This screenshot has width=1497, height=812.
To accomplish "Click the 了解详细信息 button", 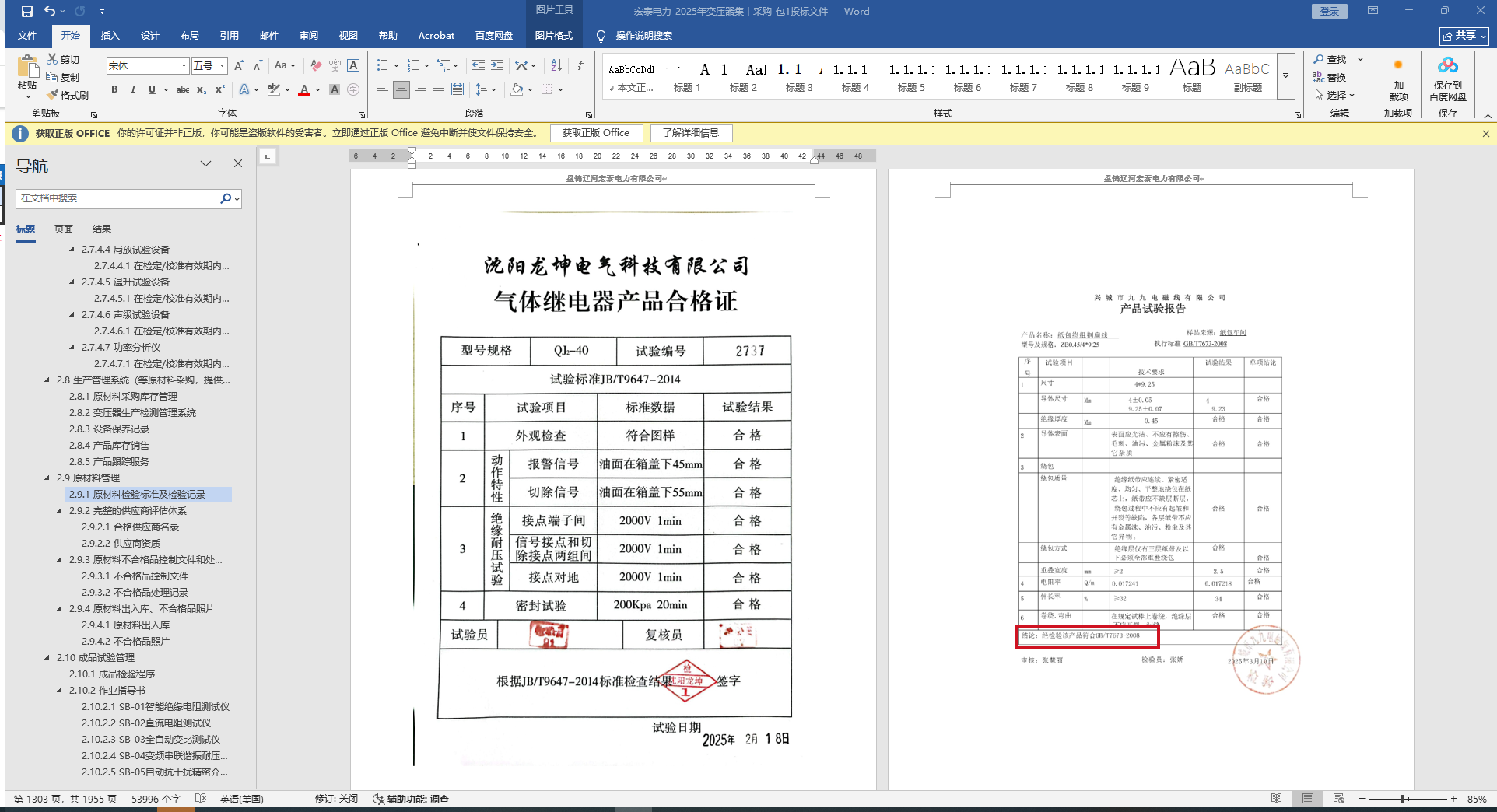I will coord(691,133).
